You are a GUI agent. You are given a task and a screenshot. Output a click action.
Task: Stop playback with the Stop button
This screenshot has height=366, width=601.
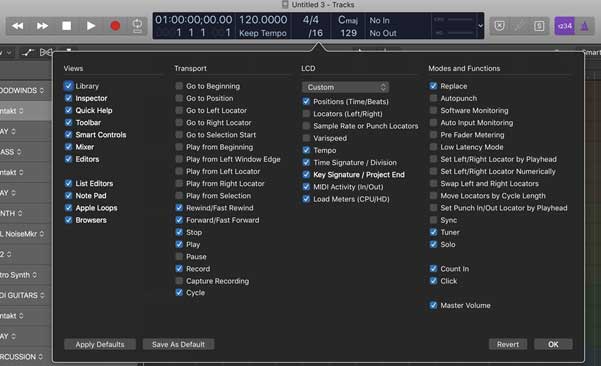(67, 26)
